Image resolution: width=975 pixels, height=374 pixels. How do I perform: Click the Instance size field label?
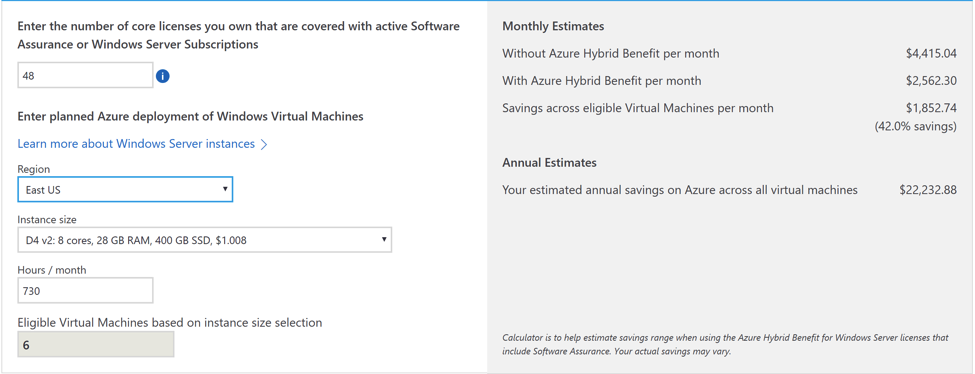click(47, 220)
